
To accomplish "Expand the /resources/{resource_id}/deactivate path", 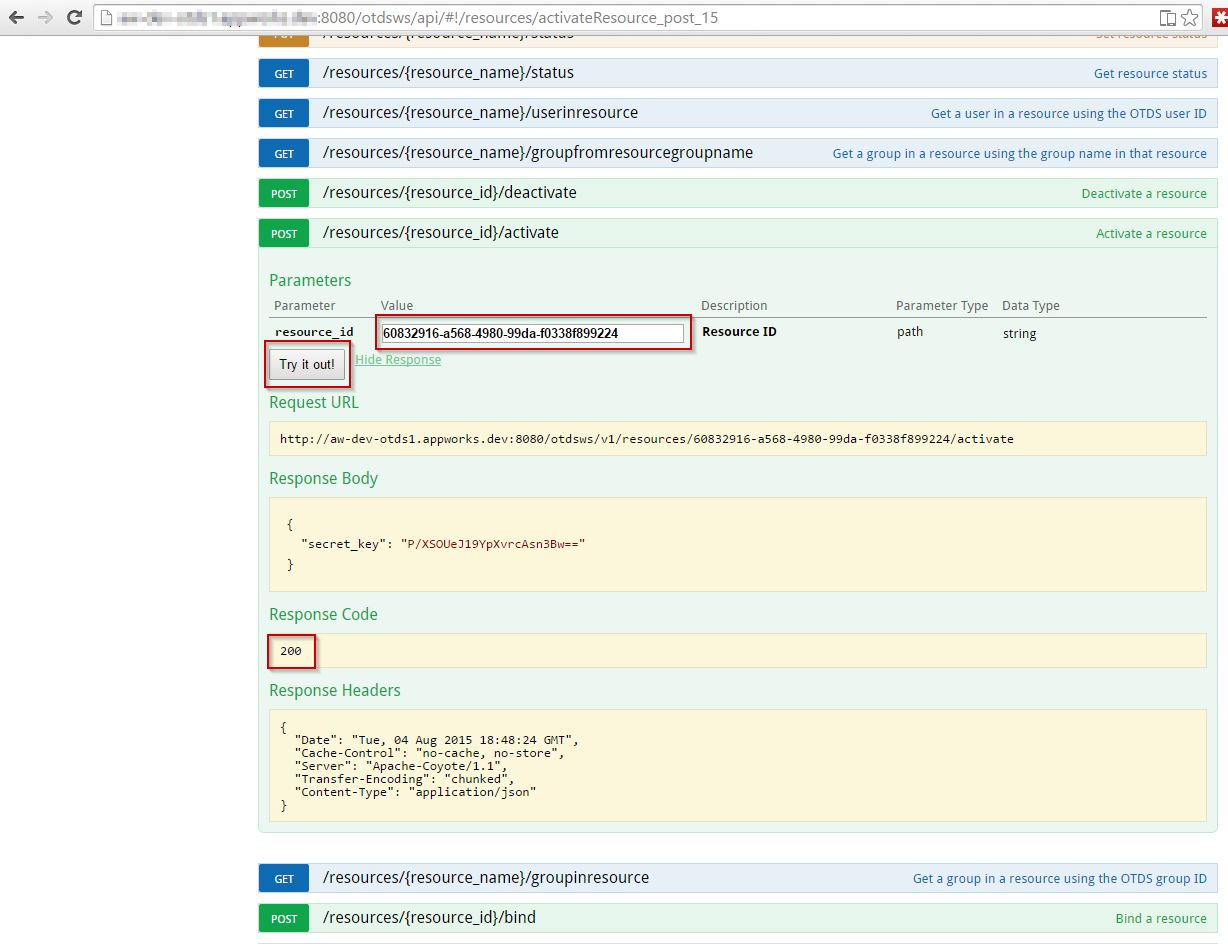I will coord(449,193).
